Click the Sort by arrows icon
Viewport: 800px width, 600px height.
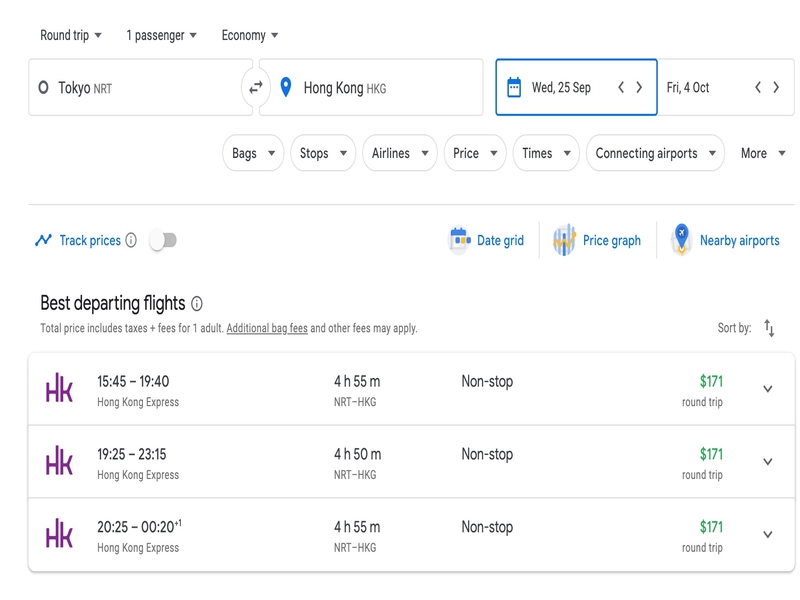tap(769, 328)
